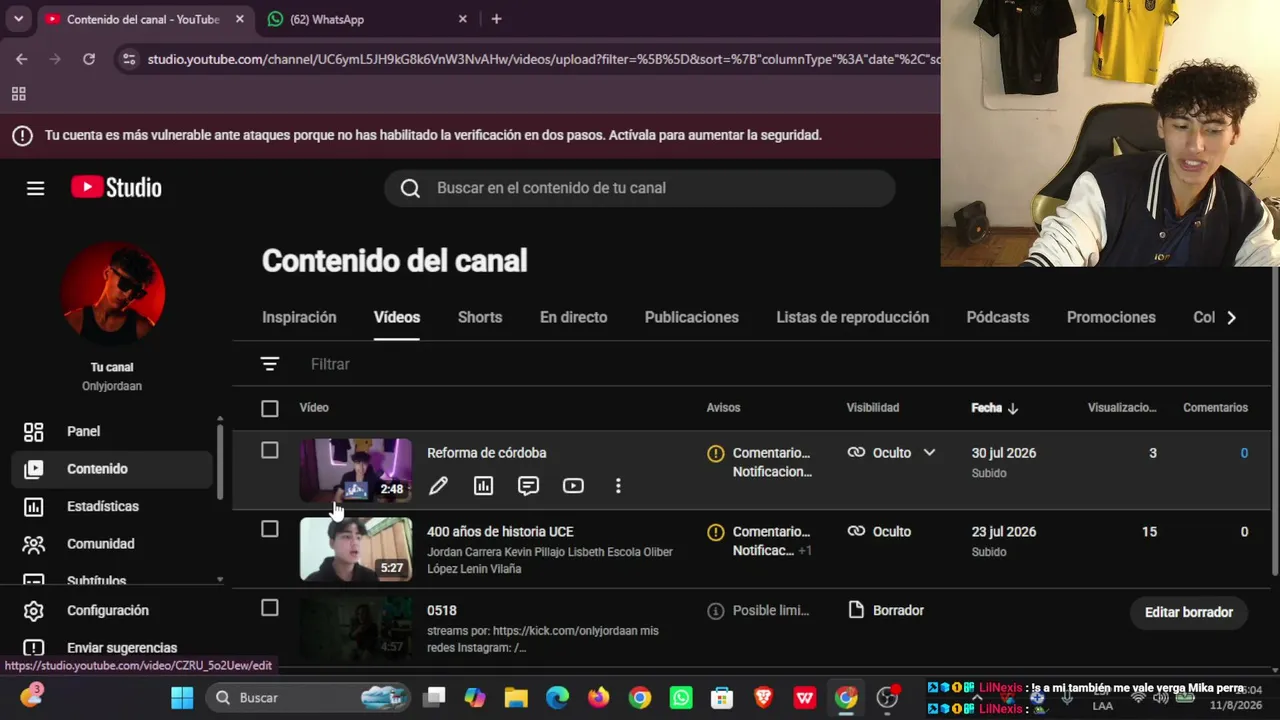Screen dimensions: 1280x720
Task: Click the Editar borrador button
Action: click(1189, 612)
